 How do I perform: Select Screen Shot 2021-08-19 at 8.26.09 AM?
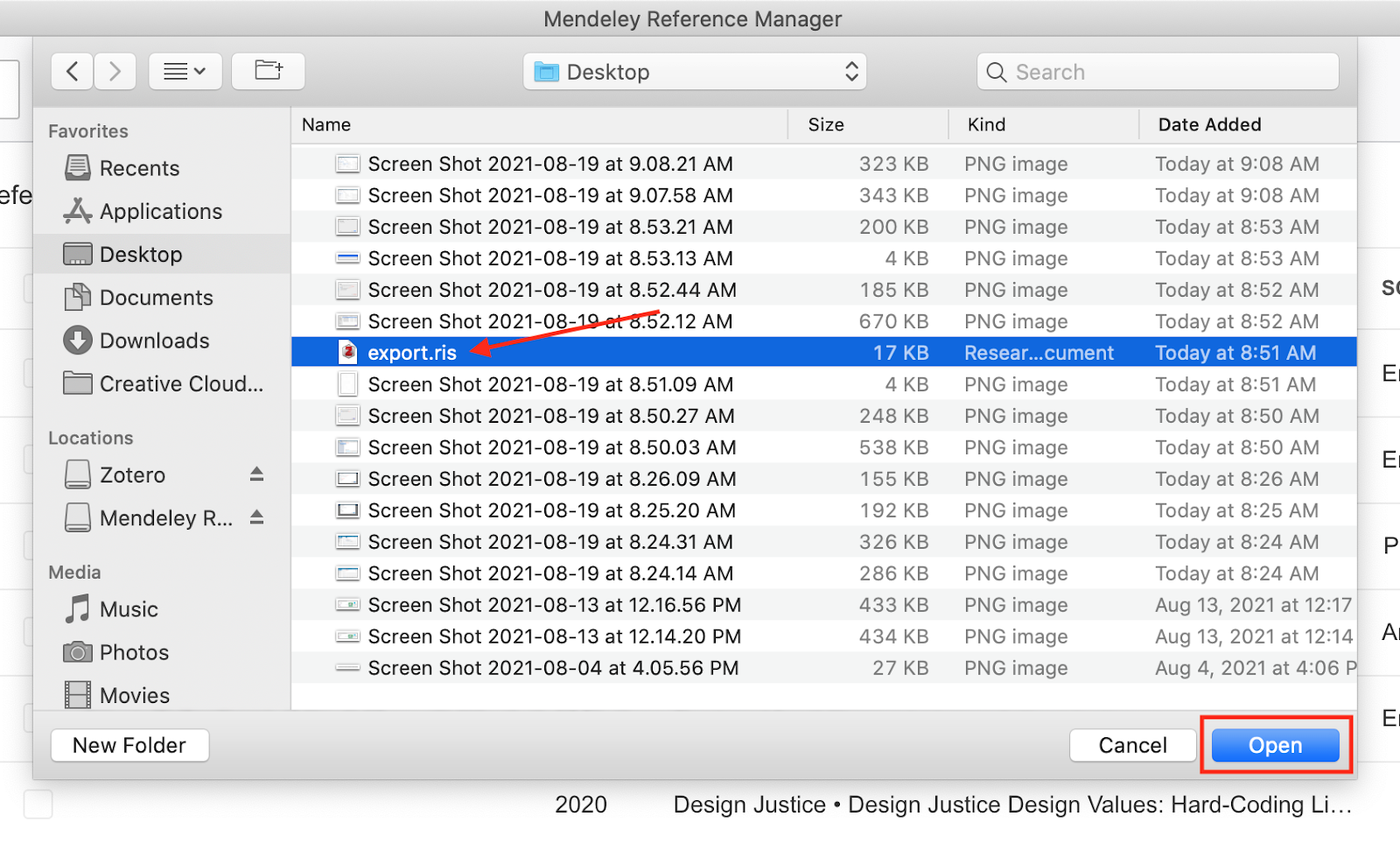coord(824,479)
